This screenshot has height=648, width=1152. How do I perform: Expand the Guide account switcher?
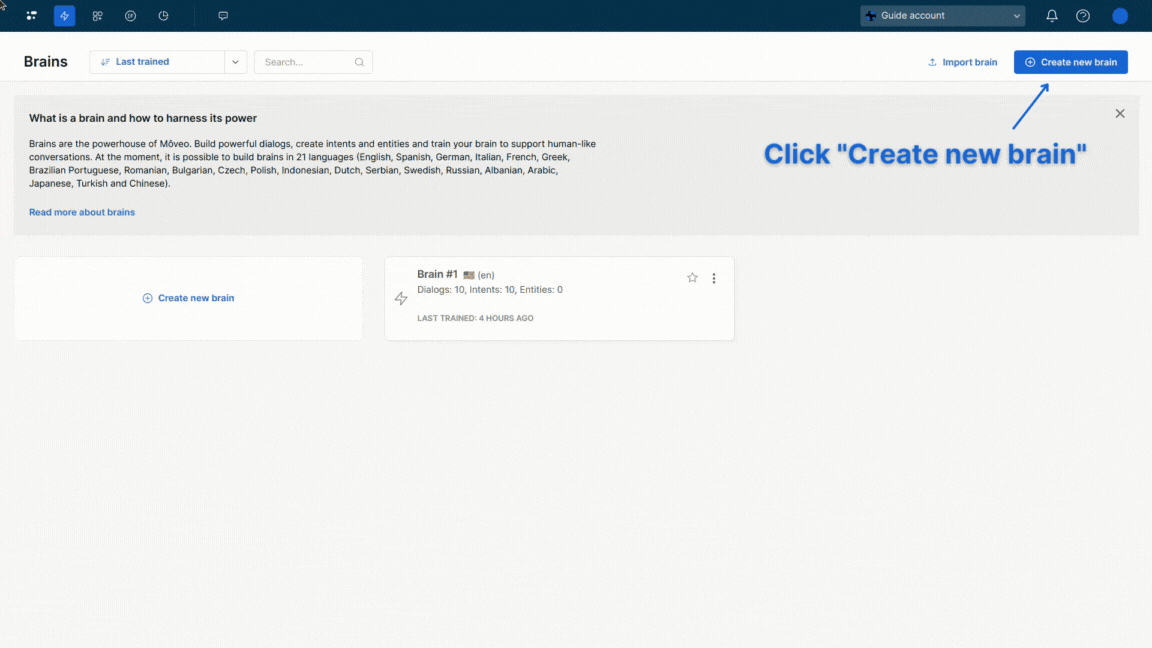click(x=942, y=16)
